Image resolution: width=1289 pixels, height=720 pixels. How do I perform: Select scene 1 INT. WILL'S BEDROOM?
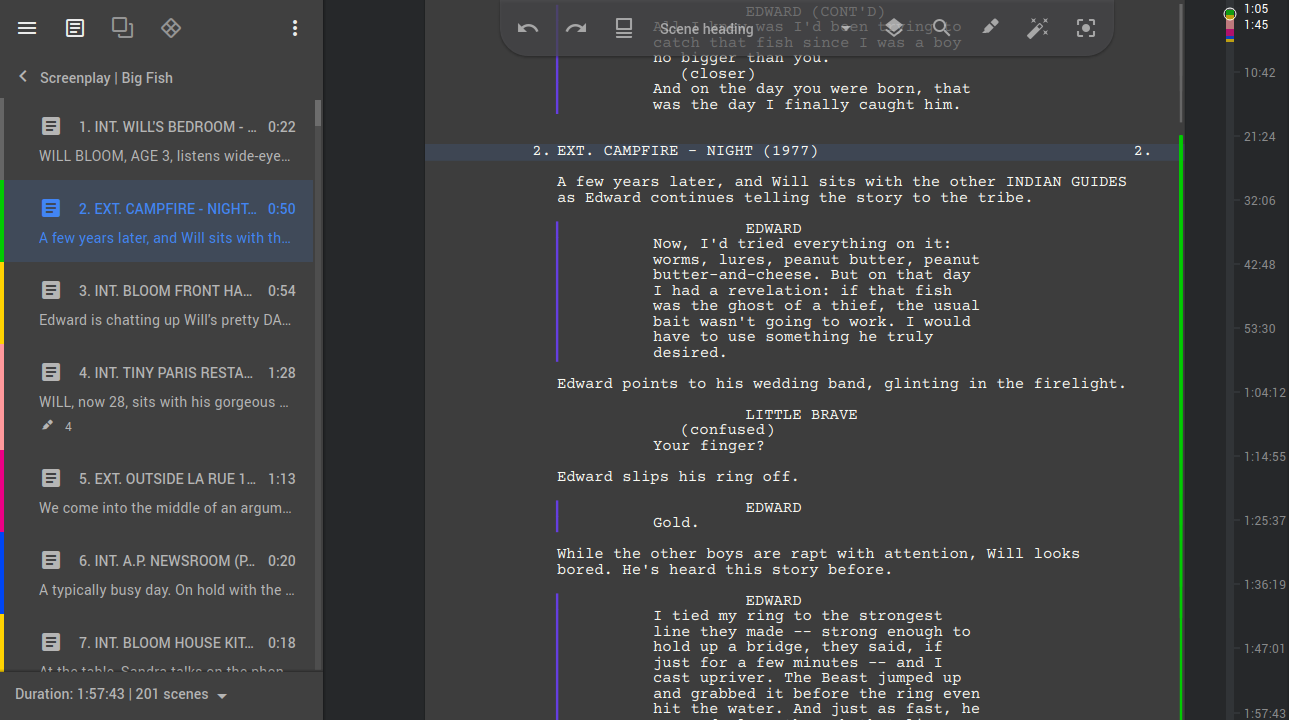(x=159, y=139)
